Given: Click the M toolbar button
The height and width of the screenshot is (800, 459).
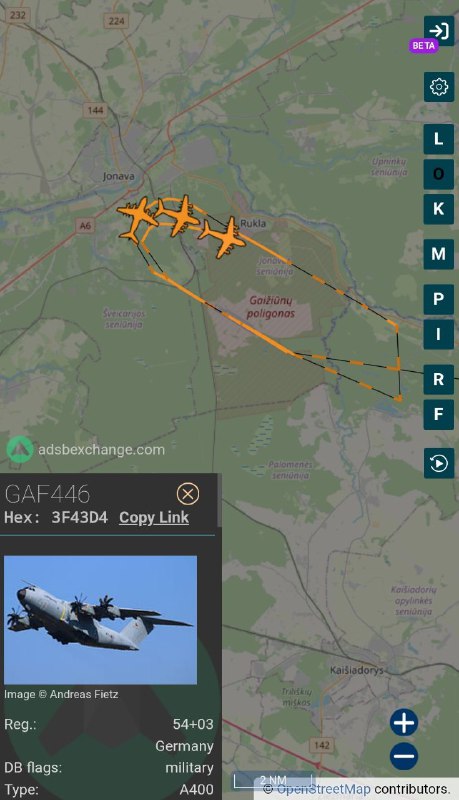Looking at the screenshot, I should [x=439, y=254].
